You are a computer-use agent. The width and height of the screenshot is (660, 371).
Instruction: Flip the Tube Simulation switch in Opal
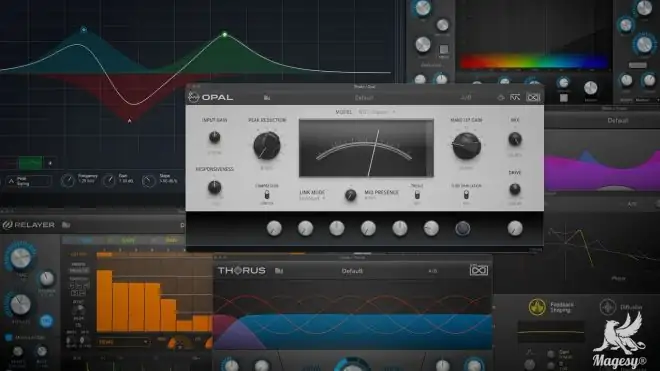pos(466,195)
